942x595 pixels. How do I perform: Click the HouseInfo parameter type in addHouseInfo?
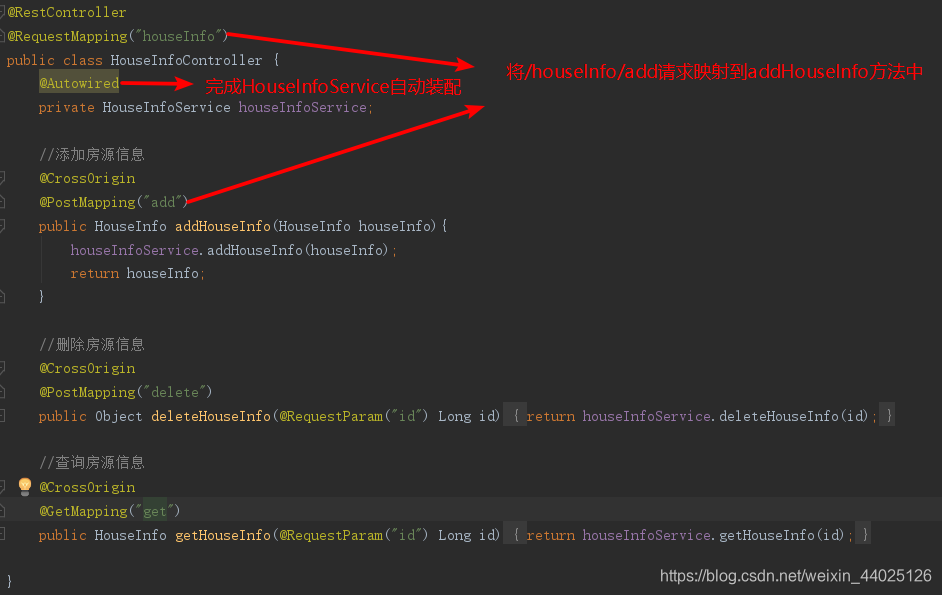(314, 226)
